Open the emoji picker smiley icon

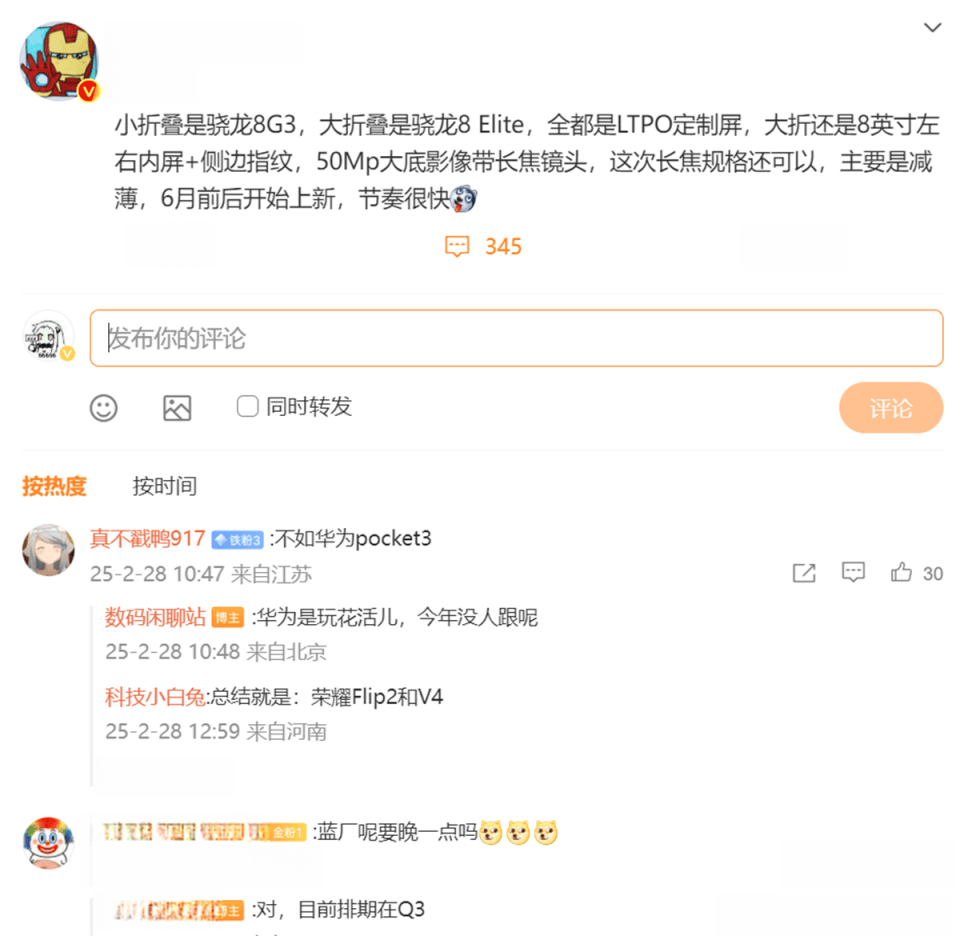point(103,408)
